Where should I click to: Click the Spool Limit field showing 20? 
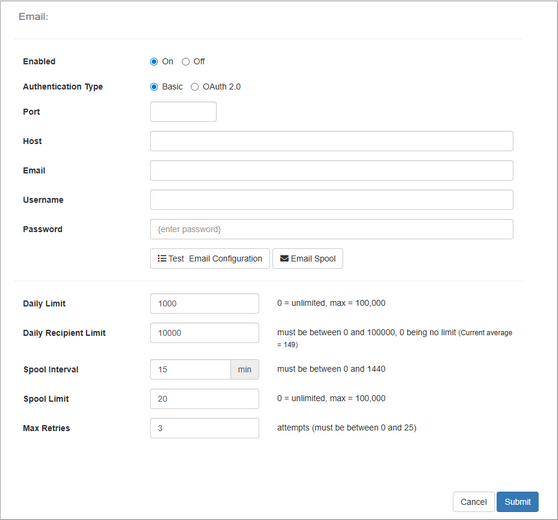click(x=205, y=399)
